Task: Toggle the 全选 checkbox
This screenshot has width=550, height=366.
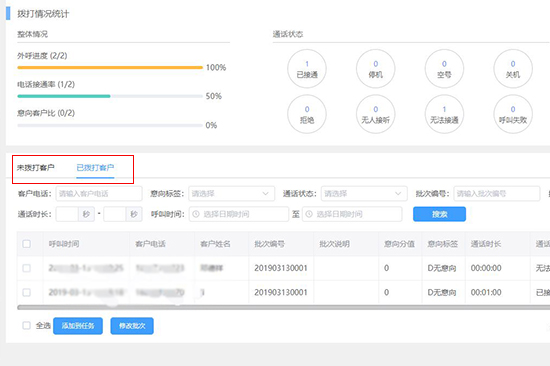Action: pos(27,326)
